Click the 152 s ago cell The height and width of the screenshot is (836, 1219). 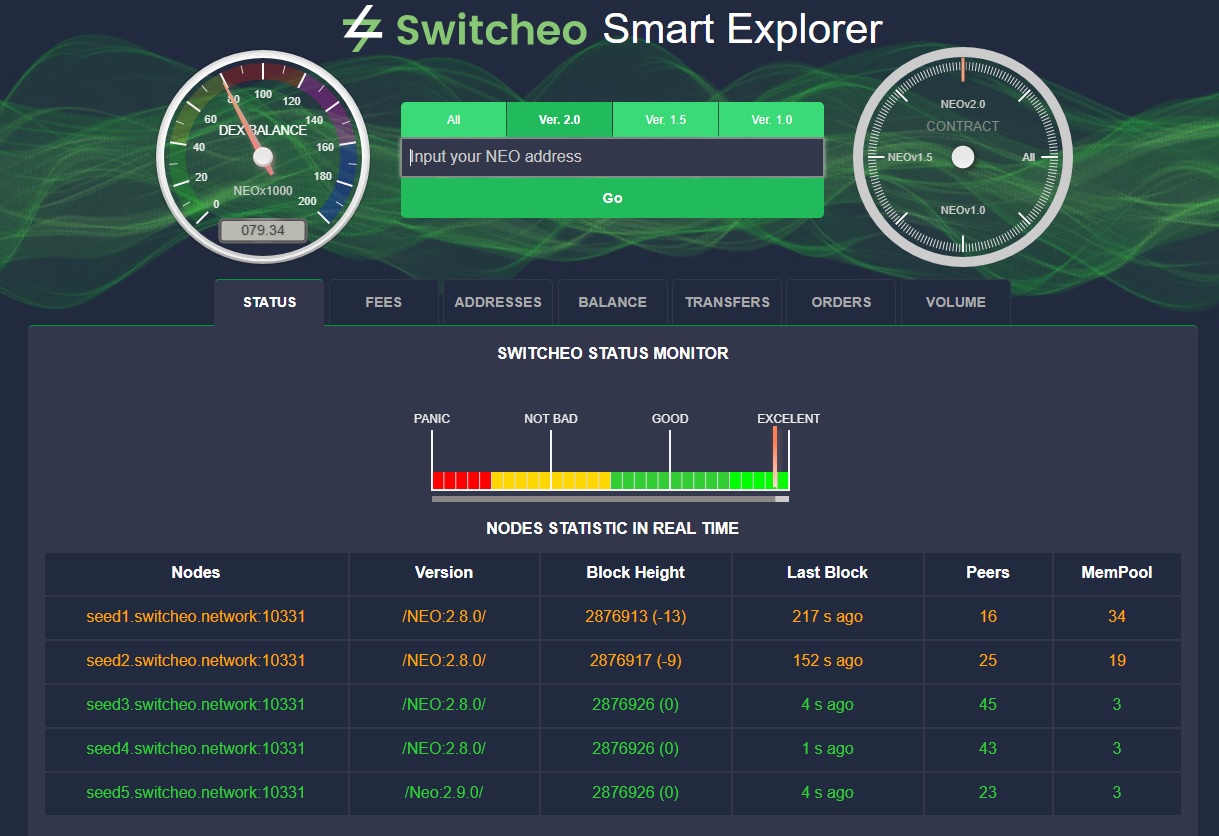coord(827,661)
